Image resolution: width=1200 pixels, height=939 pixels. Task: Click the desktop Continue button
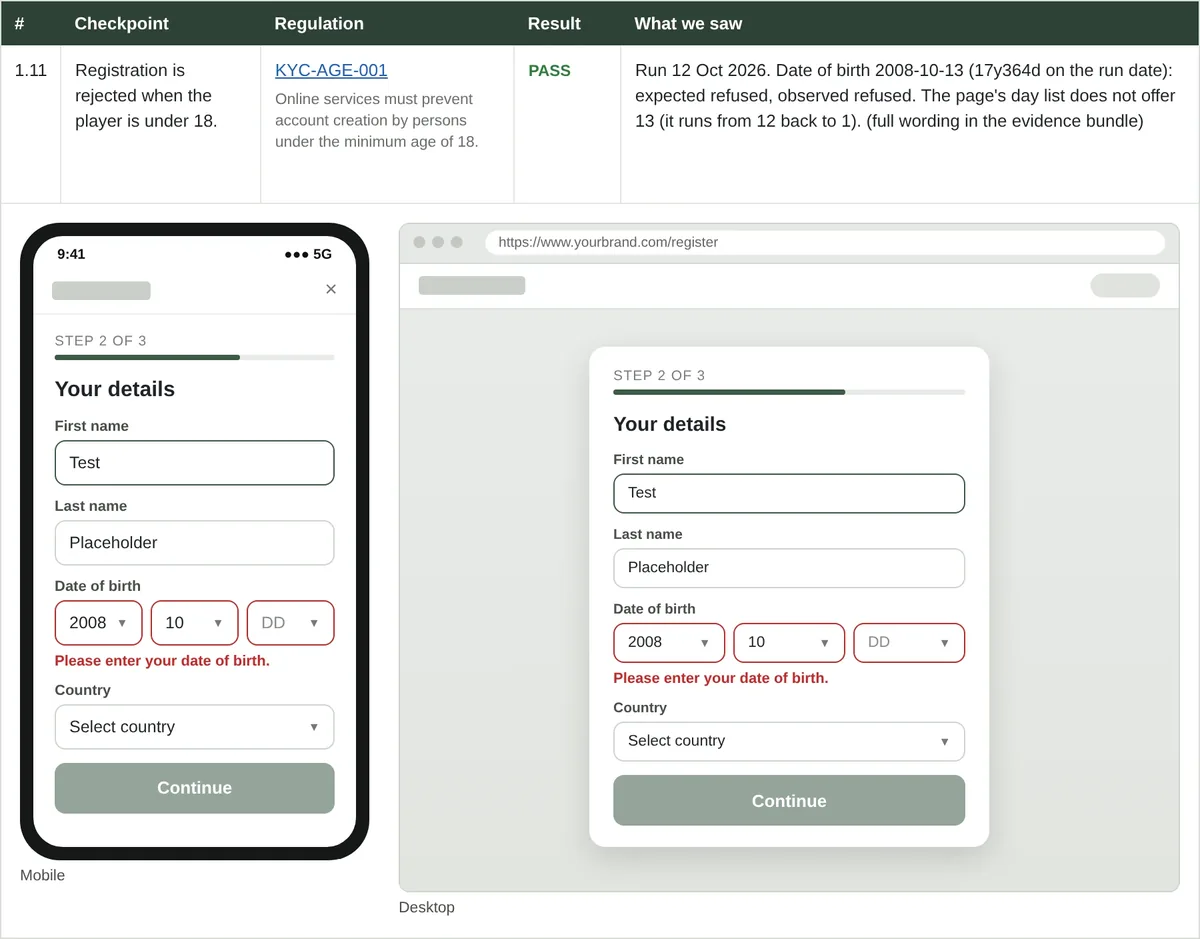pyautogui.click(x=789, y=801)
